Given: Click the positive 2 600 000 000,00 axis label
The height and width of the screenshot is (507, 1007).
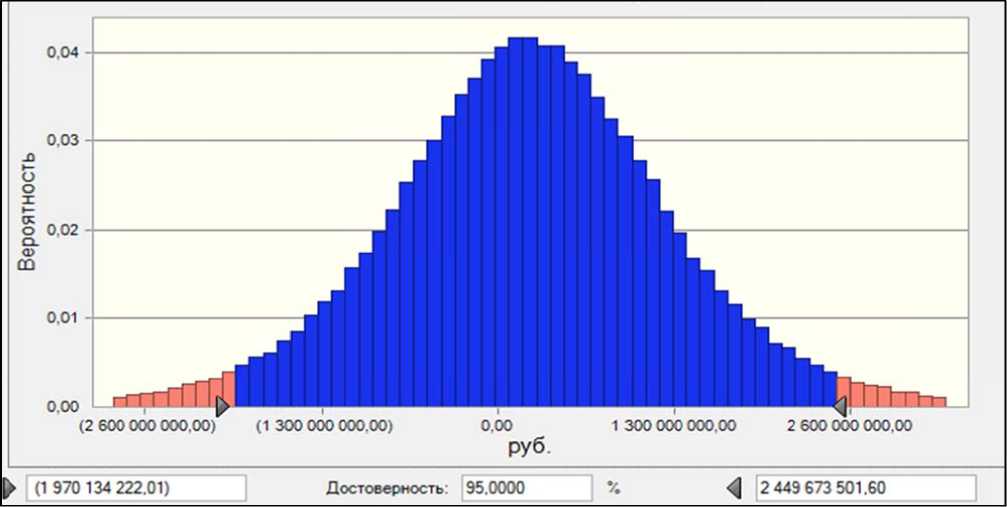Looking at the screenshot, I should (851, 425).
